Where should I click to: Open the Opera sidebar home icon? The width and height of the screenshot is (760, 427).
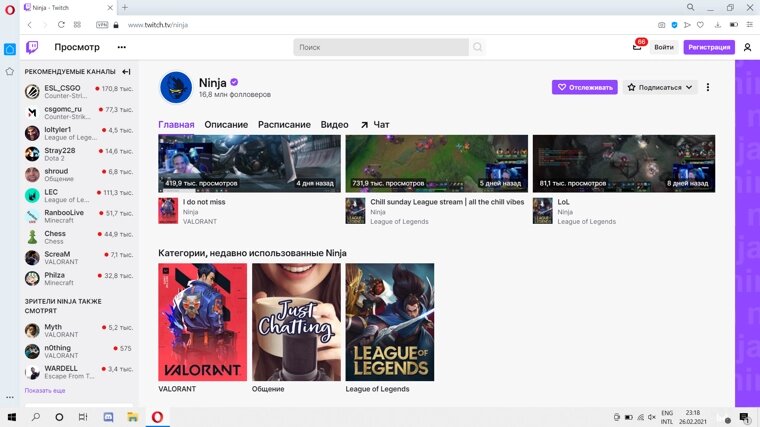pos(10,49)
